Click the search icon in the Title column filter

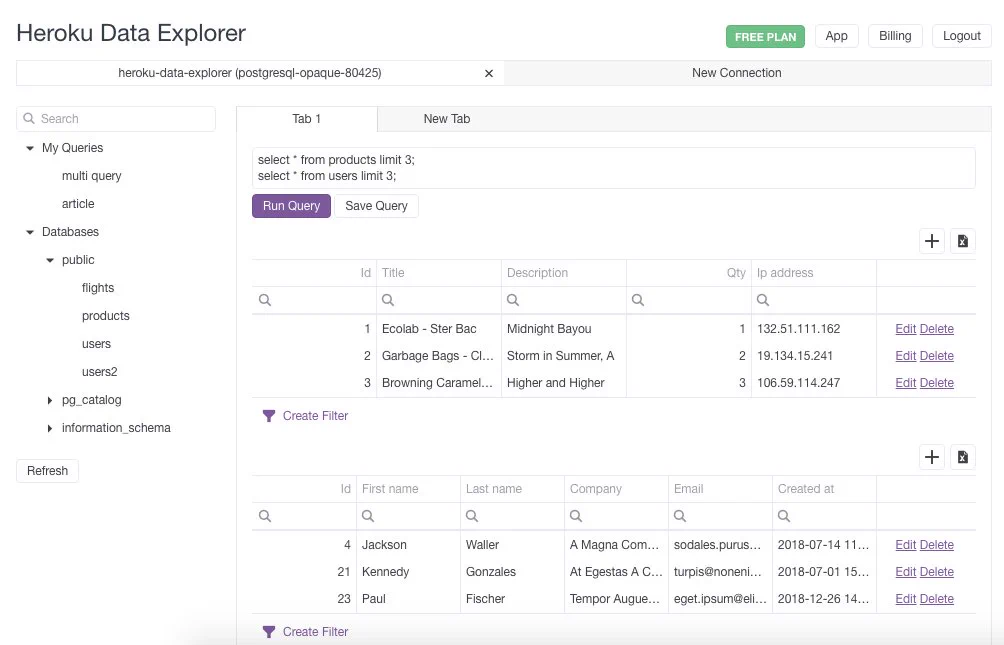click(x=388, y=300)
